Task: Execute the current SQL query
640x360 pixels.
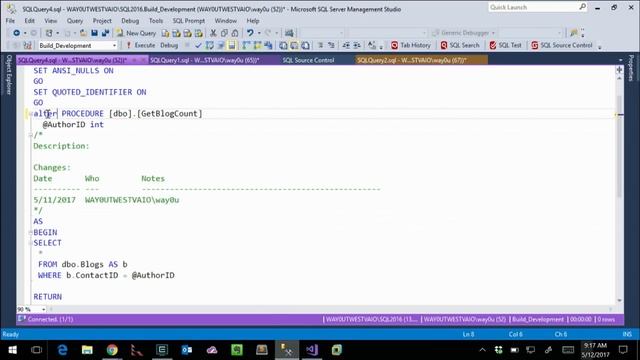Action: pyautogui.click(x=140, y=45)
